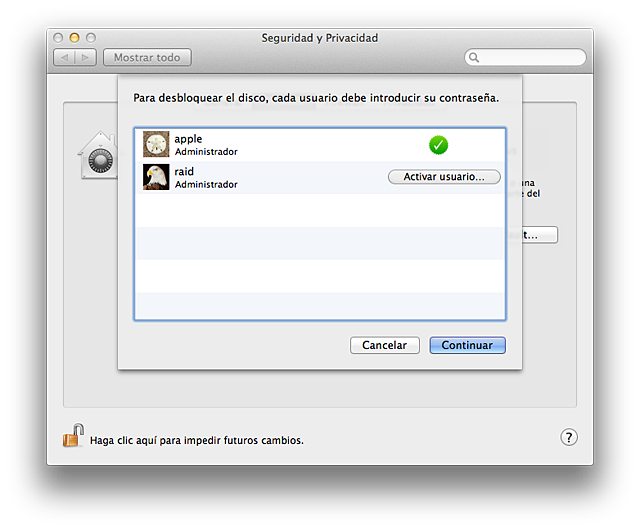This screenshot has width=640, height=530.
Task: Focus the search field in the toolbar
Action: [530, 58]
